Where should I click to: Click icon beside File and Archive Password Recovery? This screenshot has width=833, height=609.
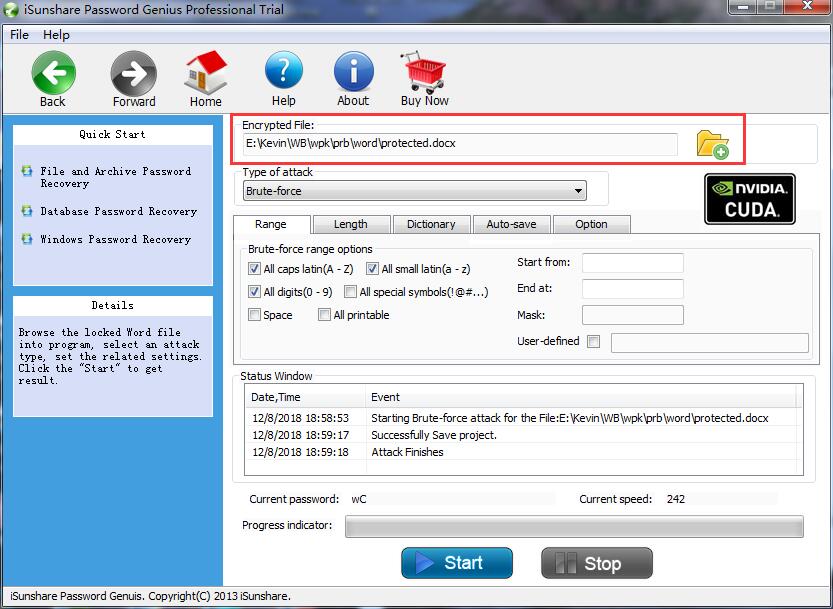(x=27, y=171)
